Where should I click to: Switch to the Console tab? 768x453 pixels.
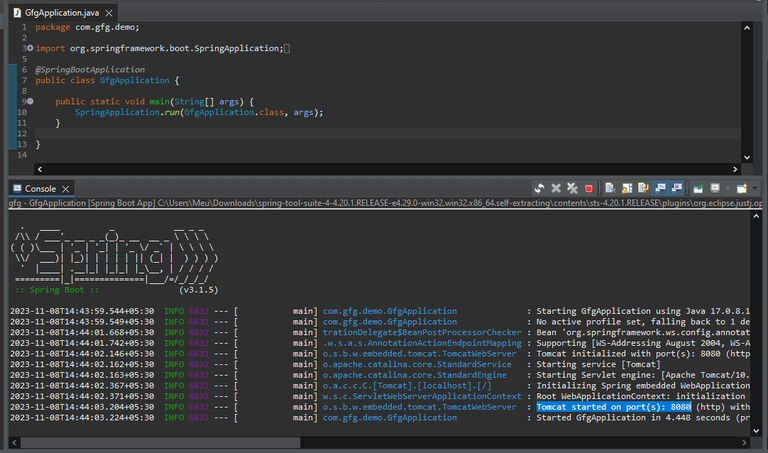(40, 188)
